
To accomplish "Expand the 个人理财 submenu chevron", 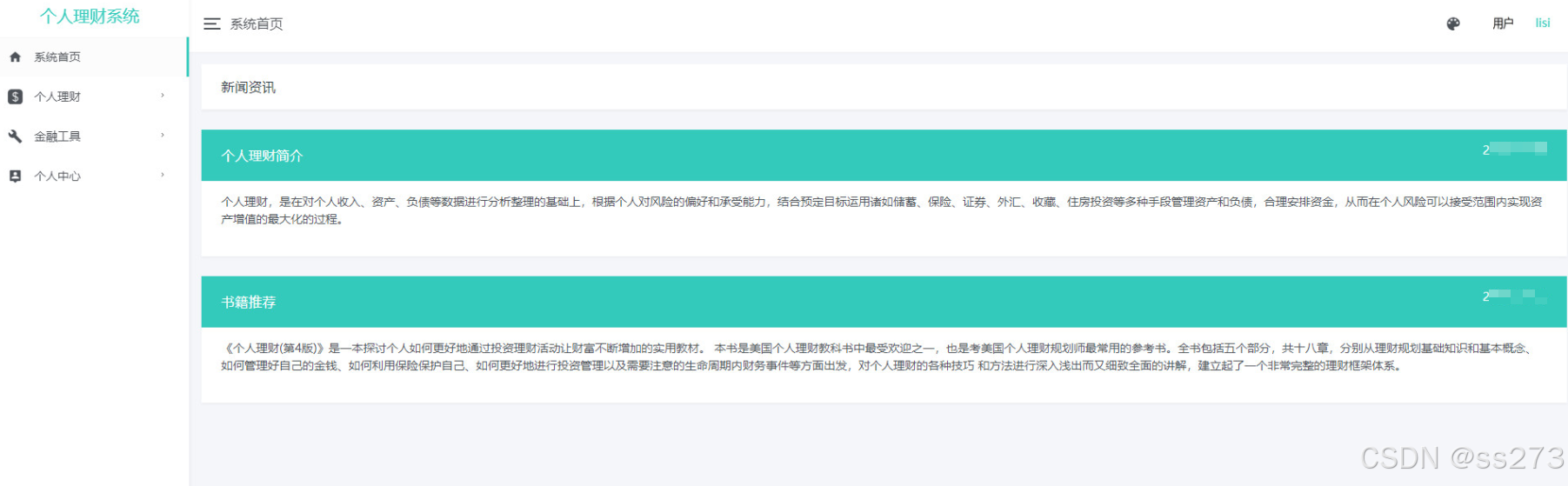I will (x=163, y=96).
